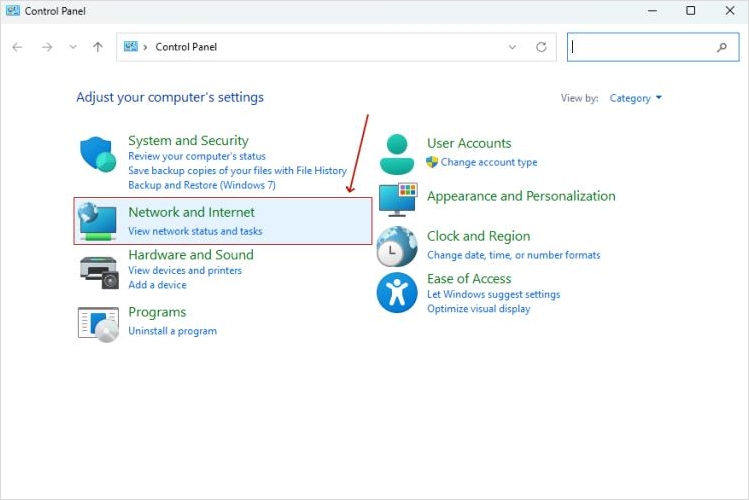This screenshot has width=749, height=500.
Task: Expand the chevron before Control Panel breadcrumb
Action: coord(145,47)
